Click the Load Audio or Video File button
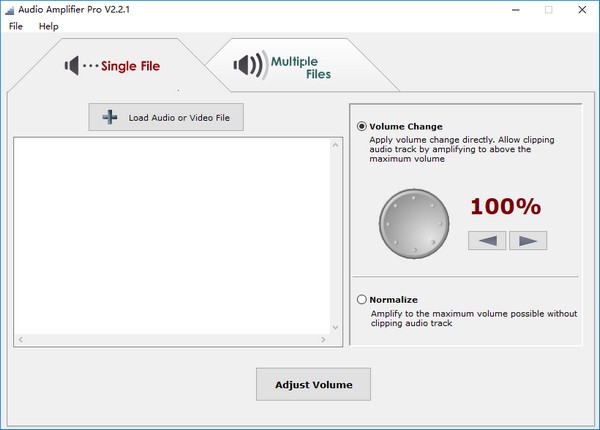Viewport: 600px width, 430px height. pyautogui.click(x=166, y=117)
